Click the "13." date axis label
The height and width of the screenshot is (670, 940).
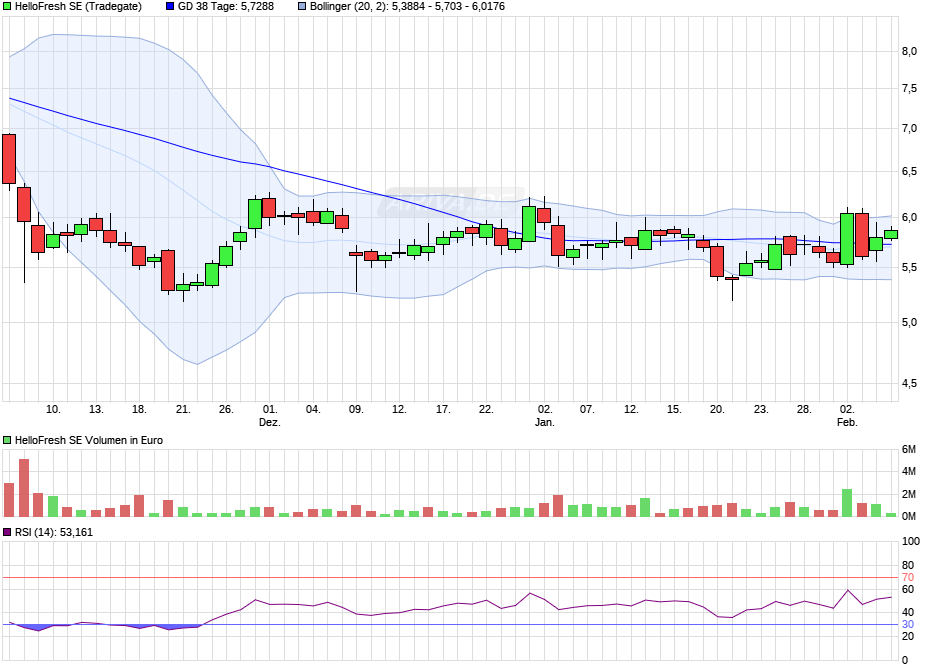point(96,409)
